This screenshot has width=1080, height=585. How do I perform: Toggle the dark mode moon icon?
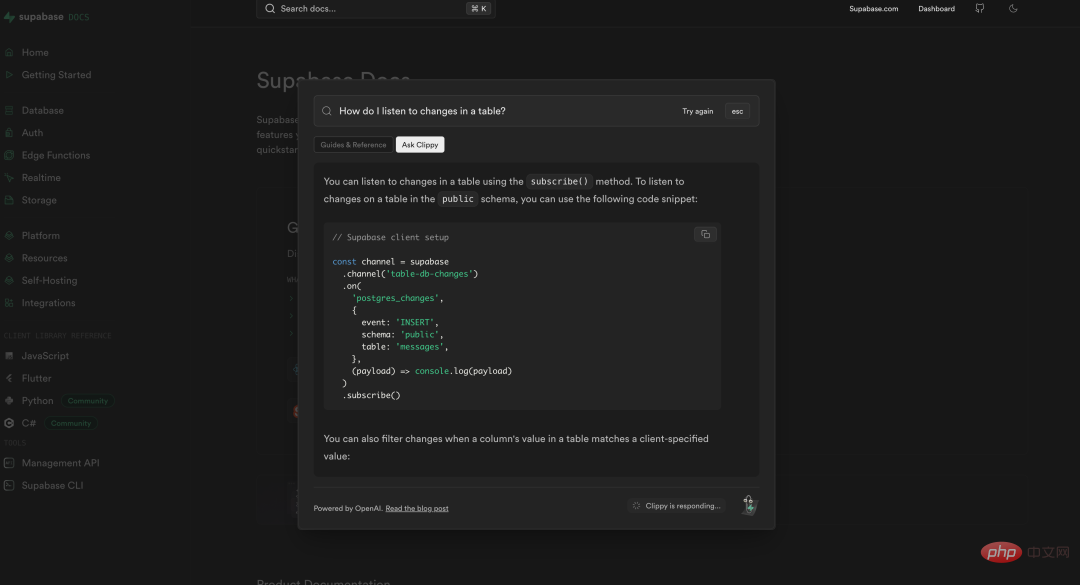(1013, 9)
